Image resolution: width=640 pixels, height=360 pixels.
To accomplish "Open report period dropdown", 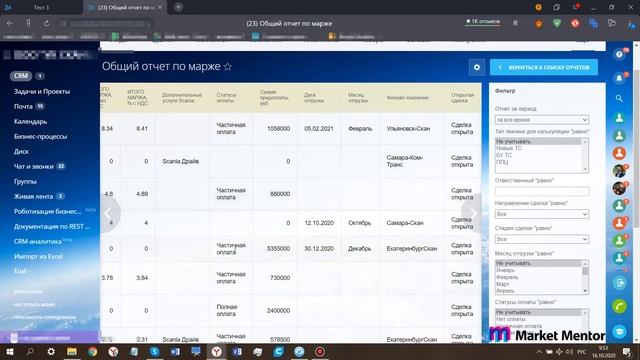I will 542,120.
